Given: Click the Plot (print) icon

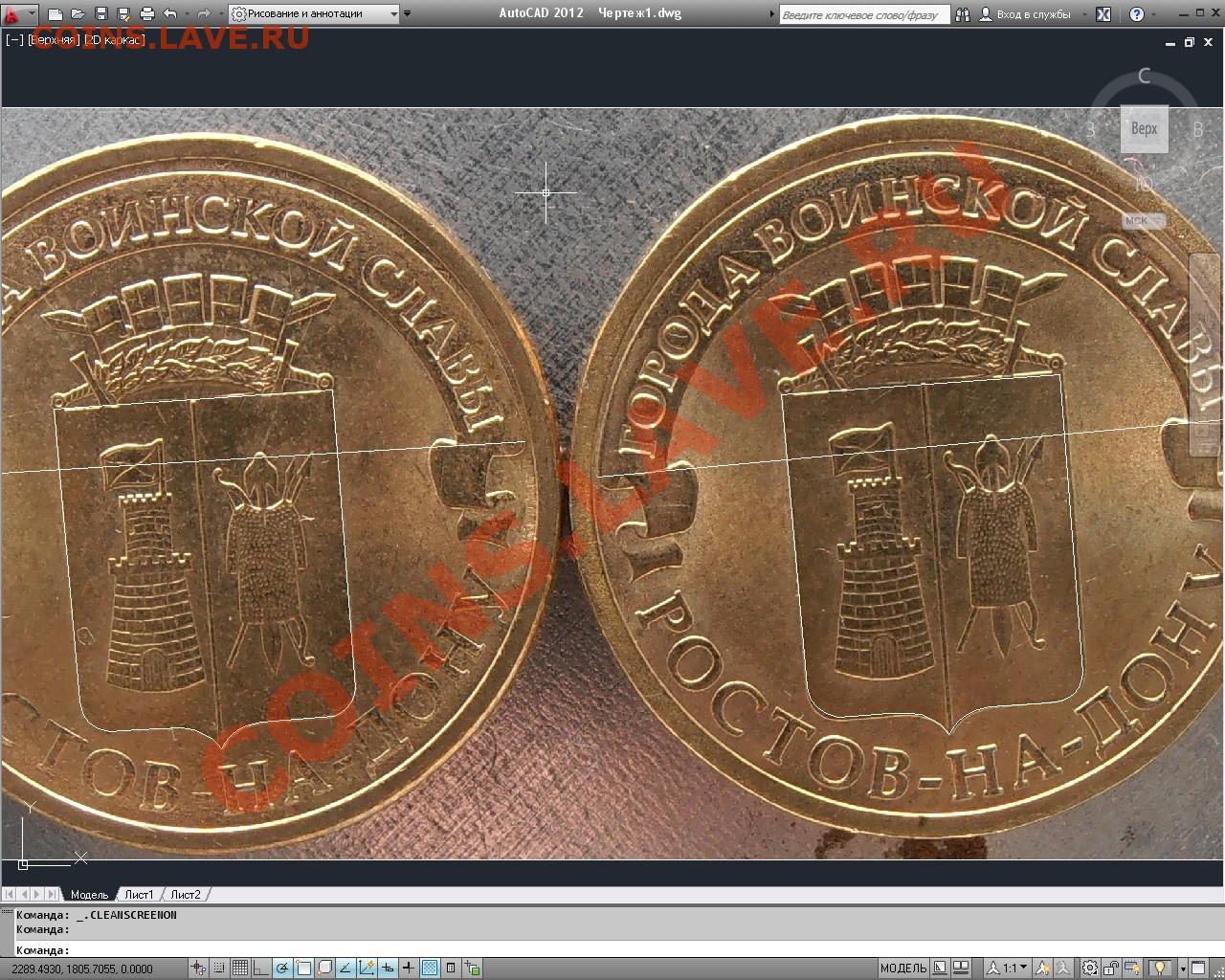Looking at the screenshot, I should pyautogui.click(x=147, y=14).
